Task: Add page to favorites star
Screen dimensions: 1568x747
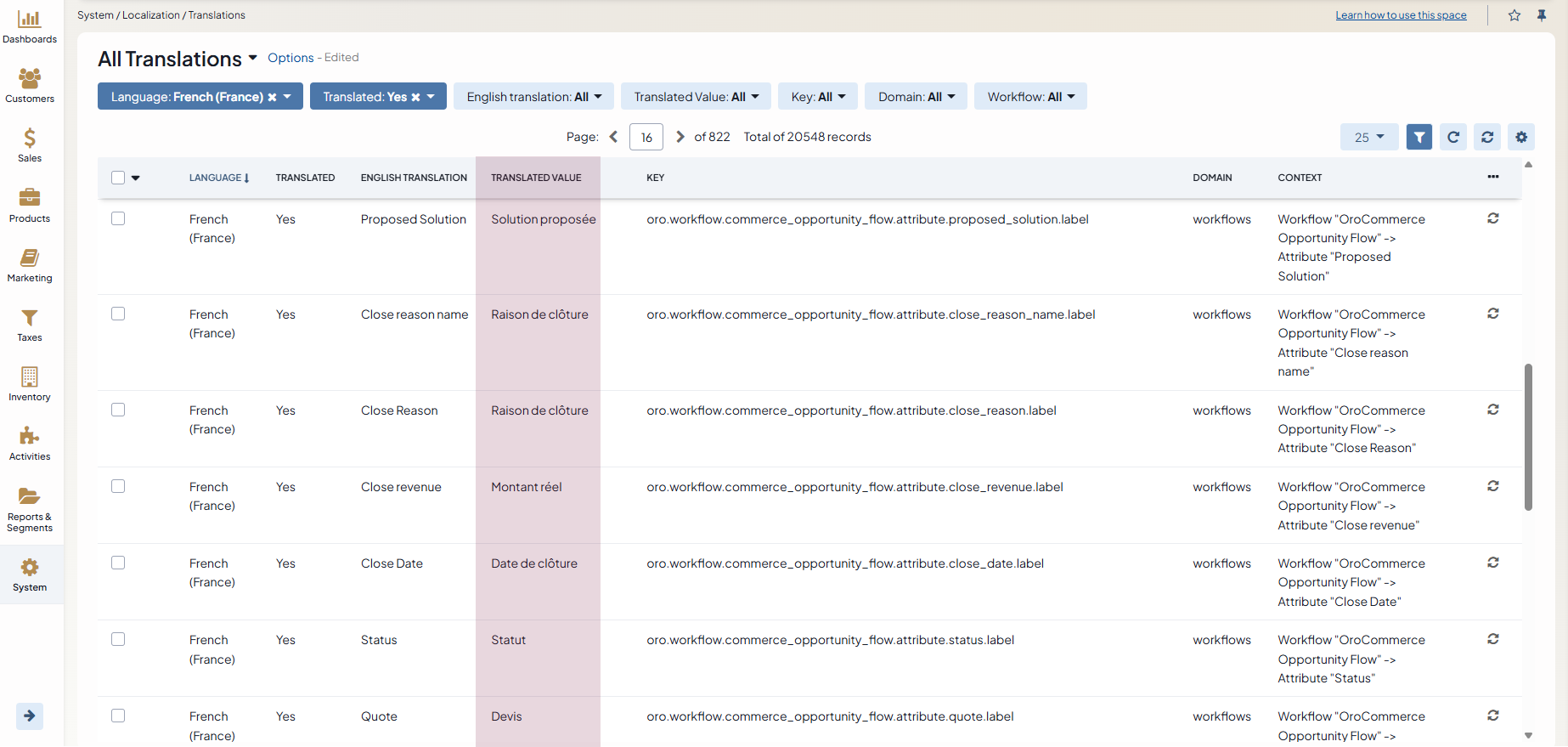Action: [x=1514, y=15]
